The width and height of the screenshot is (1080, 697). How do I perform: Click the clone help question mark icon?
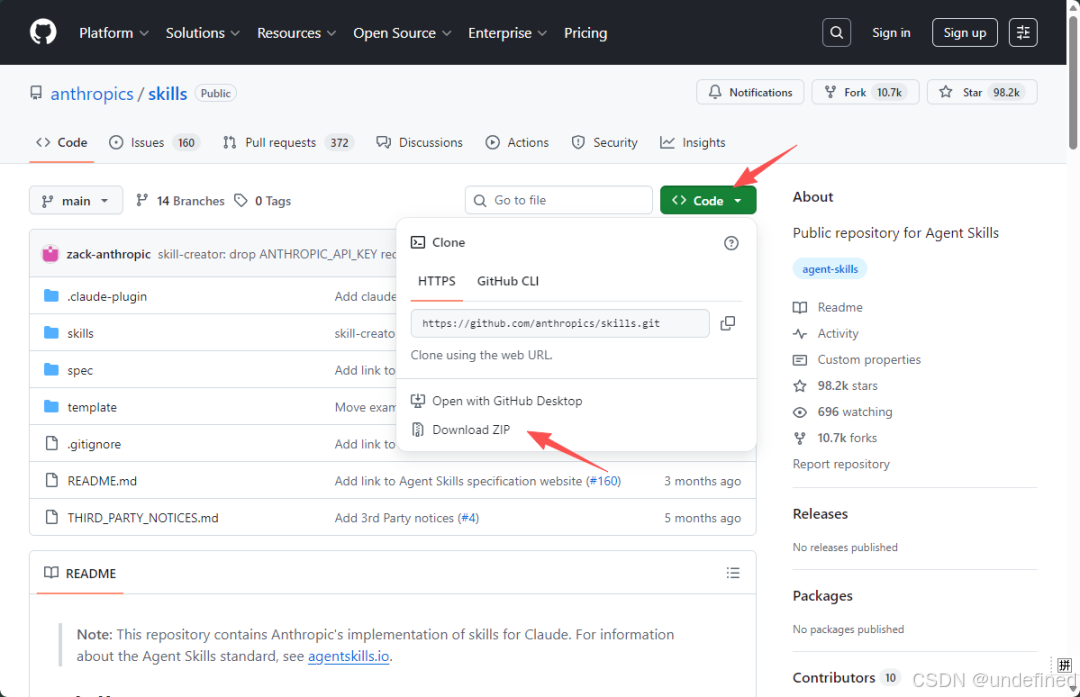tap(731, 243)
